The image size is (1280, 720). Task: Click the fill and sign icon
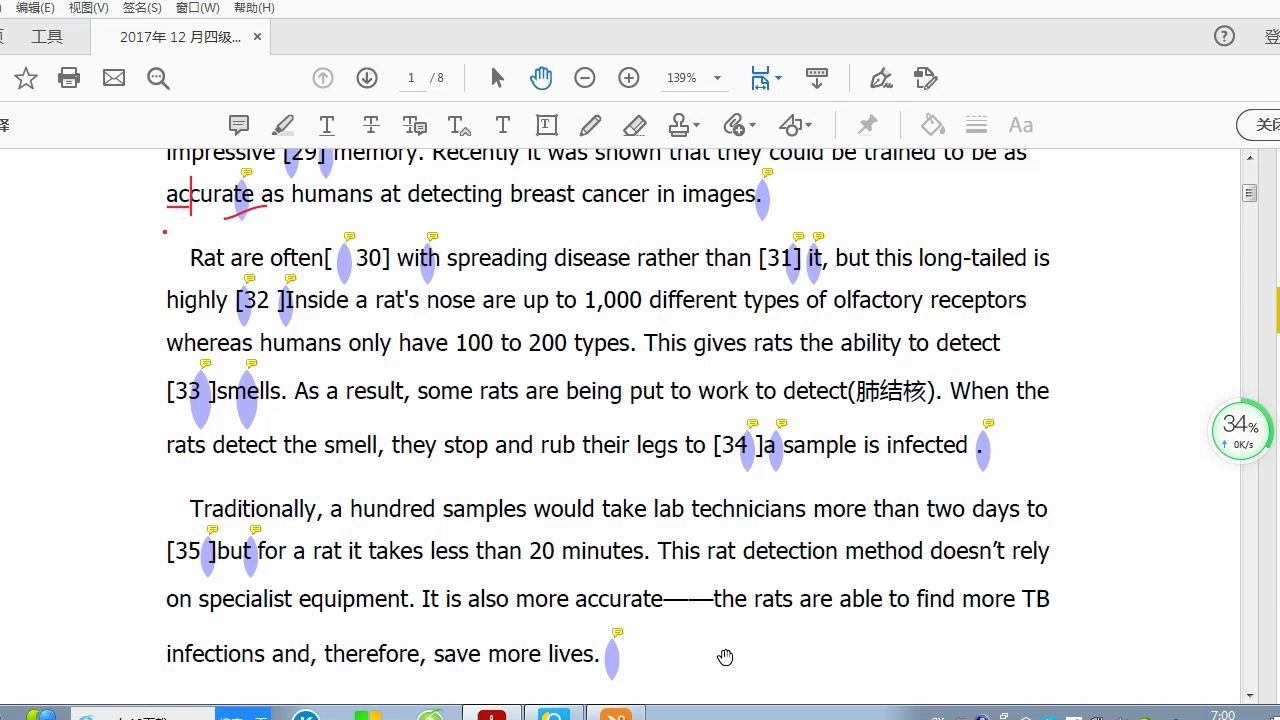(926, 78)
